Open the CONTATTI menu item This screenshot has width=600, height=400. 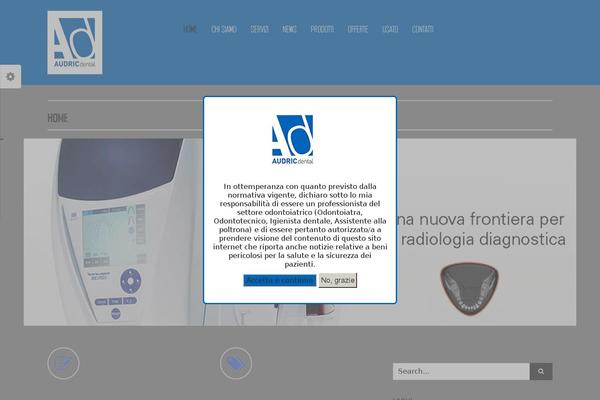(x=422, y=29)
